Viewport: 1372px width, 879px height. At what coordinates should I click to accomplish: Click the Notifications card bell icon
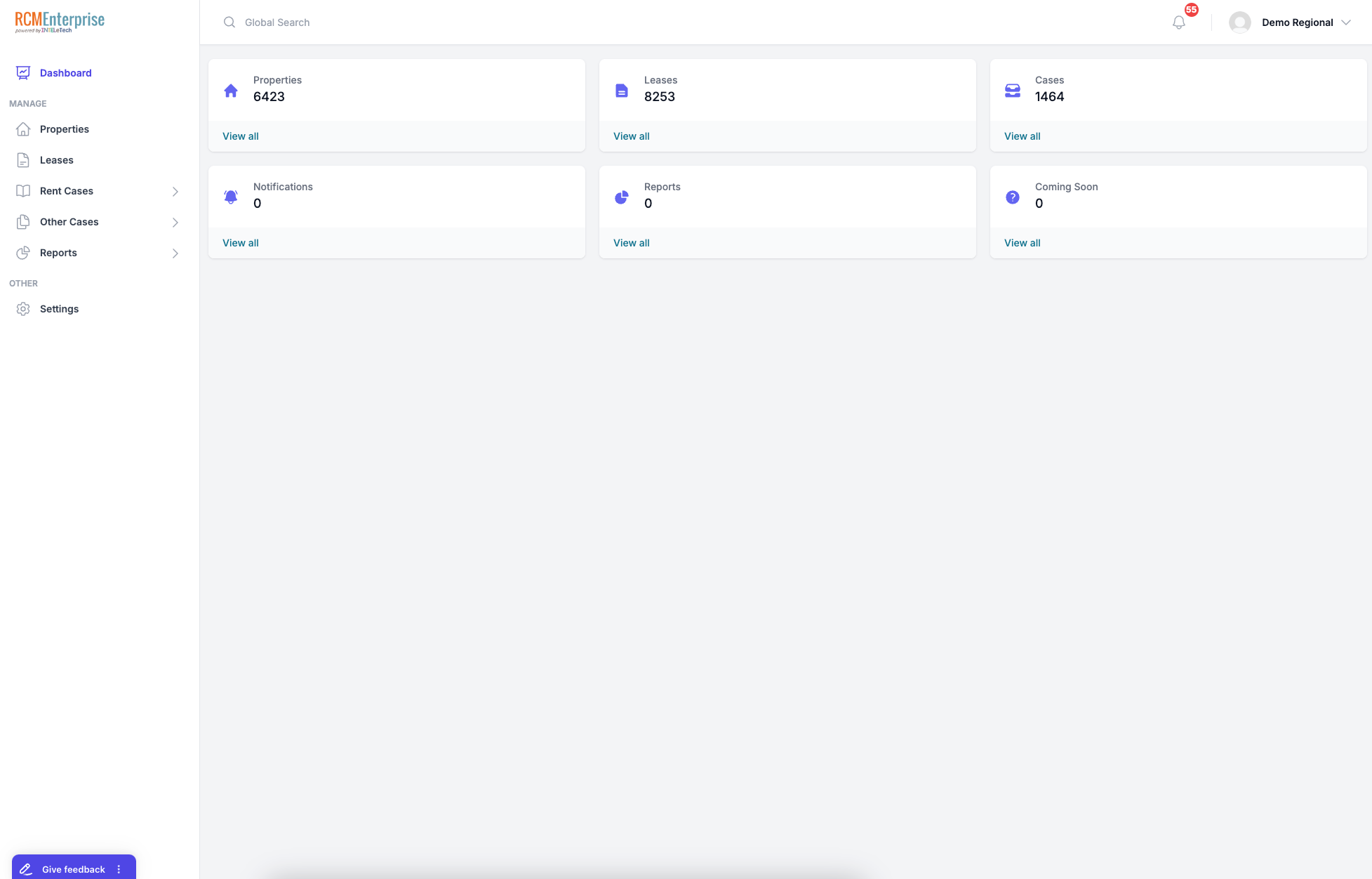231,197
